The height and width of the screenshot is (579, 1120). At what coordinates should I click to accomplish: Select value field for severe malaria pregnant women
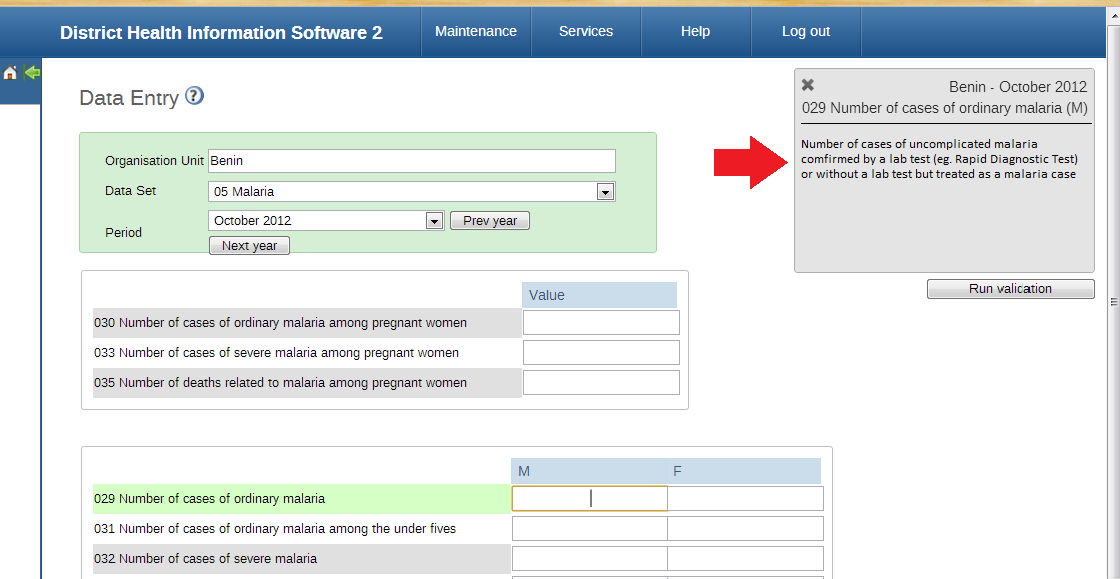[601, 352]
